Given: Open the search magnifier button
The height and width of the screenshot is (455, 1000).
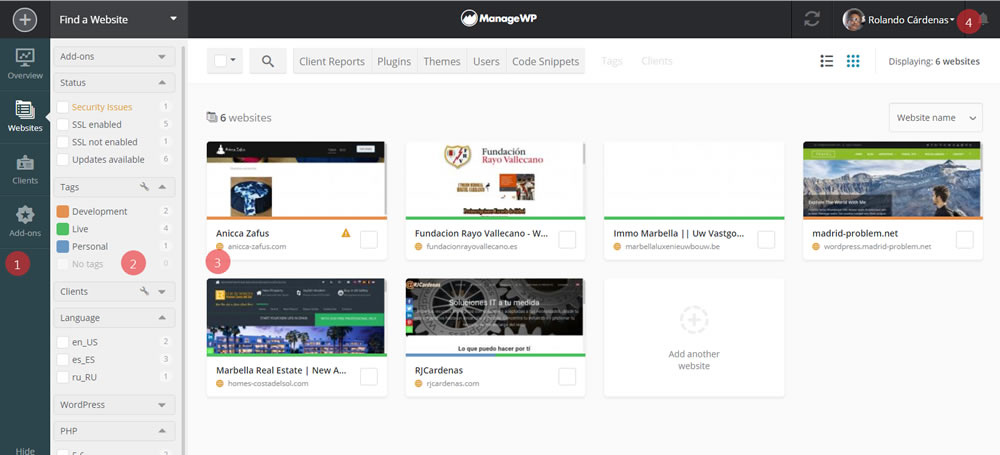Looking at the screenshot, I should pyautogui.click(x=268, y=61).
